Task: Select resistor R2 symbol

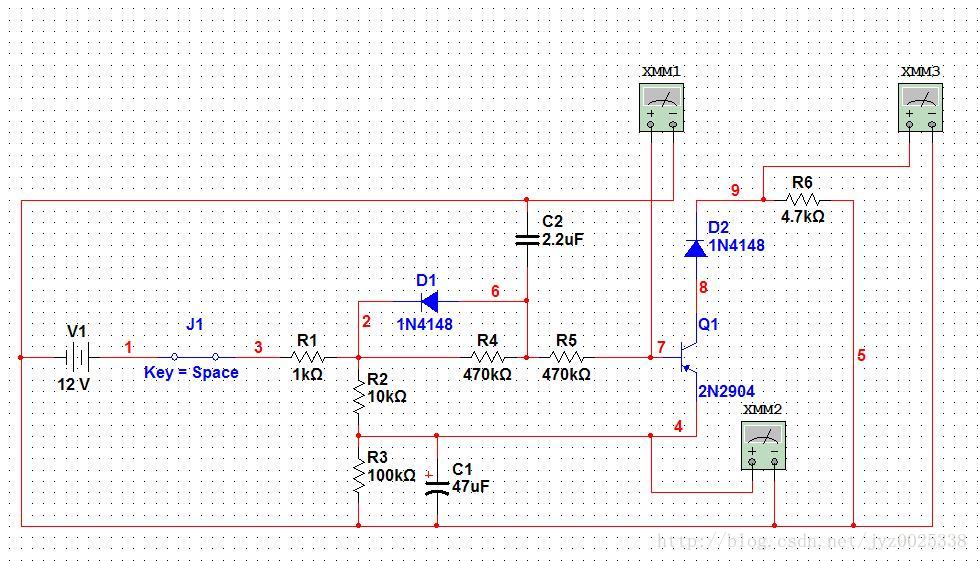Action: (x=359, y=396)
